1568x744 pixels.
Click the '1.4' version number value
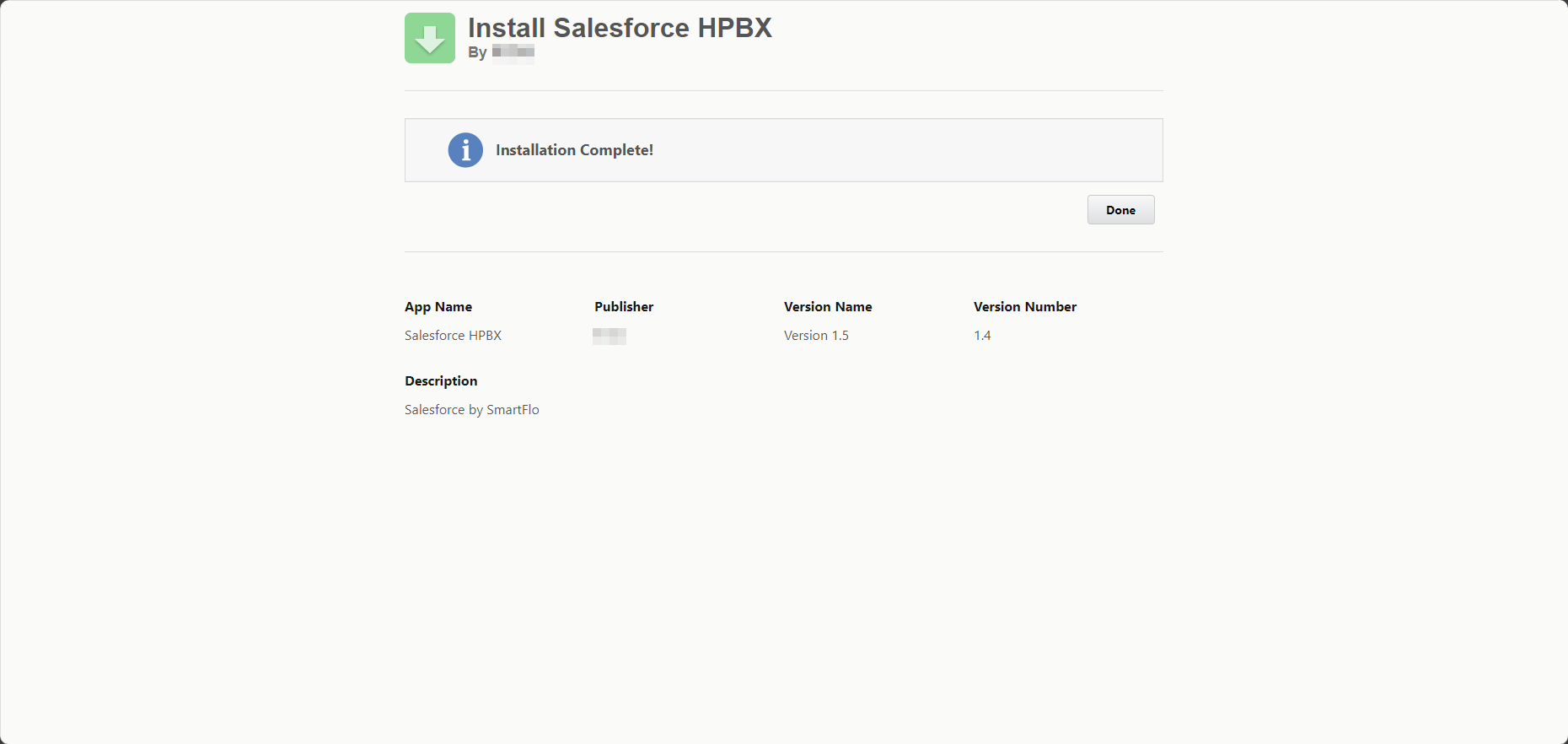pyautogui.click(x=982, y=336)
